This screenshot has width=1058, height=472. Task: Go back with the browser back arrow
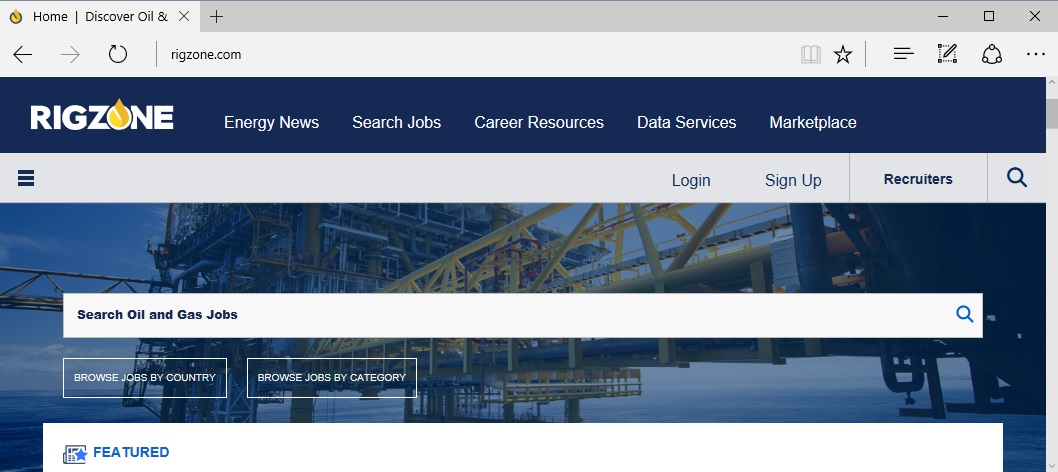coord(23,55)
